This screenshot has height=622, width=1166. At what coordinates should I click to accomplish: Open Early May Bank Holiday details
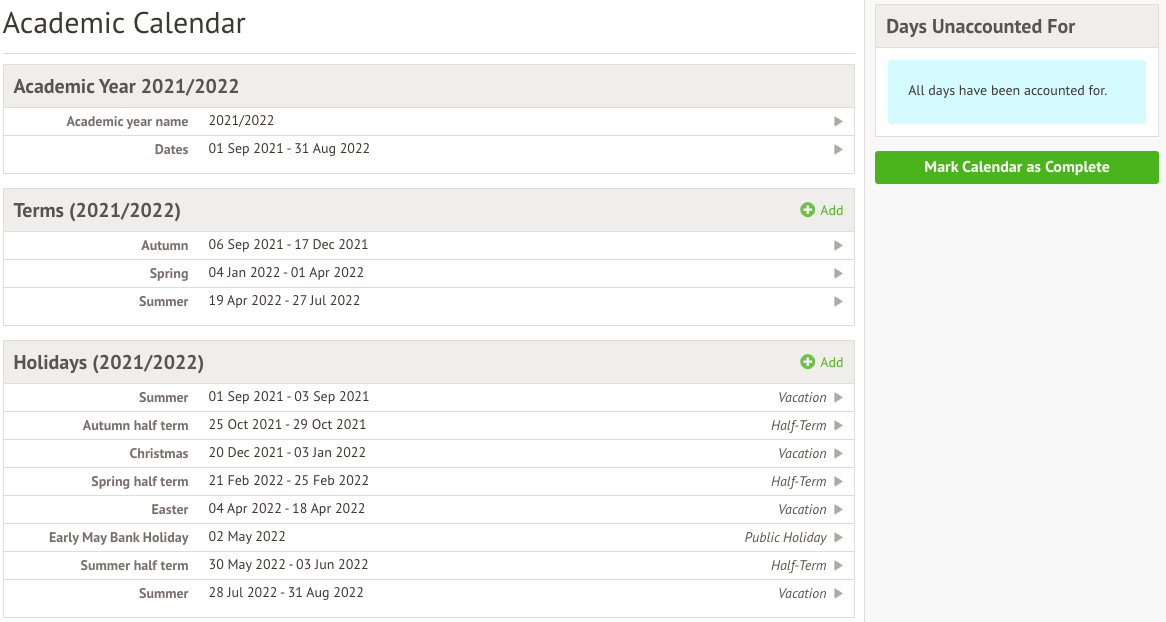coord(838,537)
